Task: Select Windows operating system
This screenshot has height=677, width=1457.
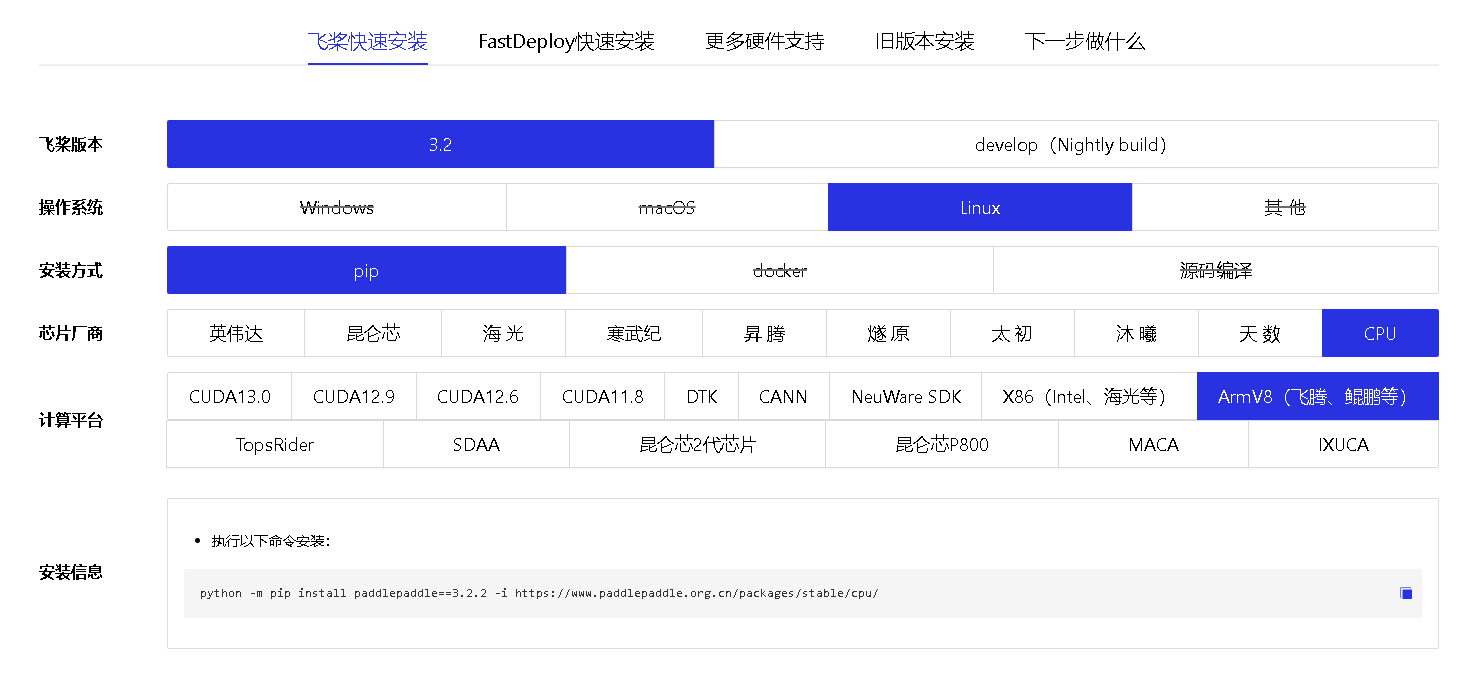Action: pyautogui.click(x=336, y=207)
